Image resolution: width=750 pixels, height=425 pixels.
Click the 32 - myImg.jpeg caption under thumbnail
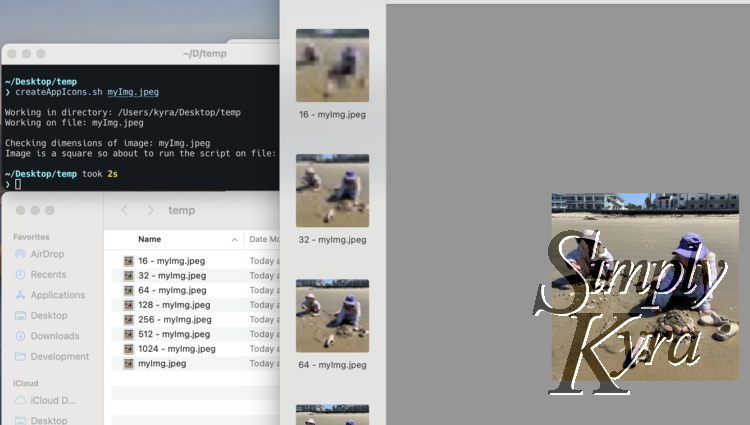click(x=332, y=240)
